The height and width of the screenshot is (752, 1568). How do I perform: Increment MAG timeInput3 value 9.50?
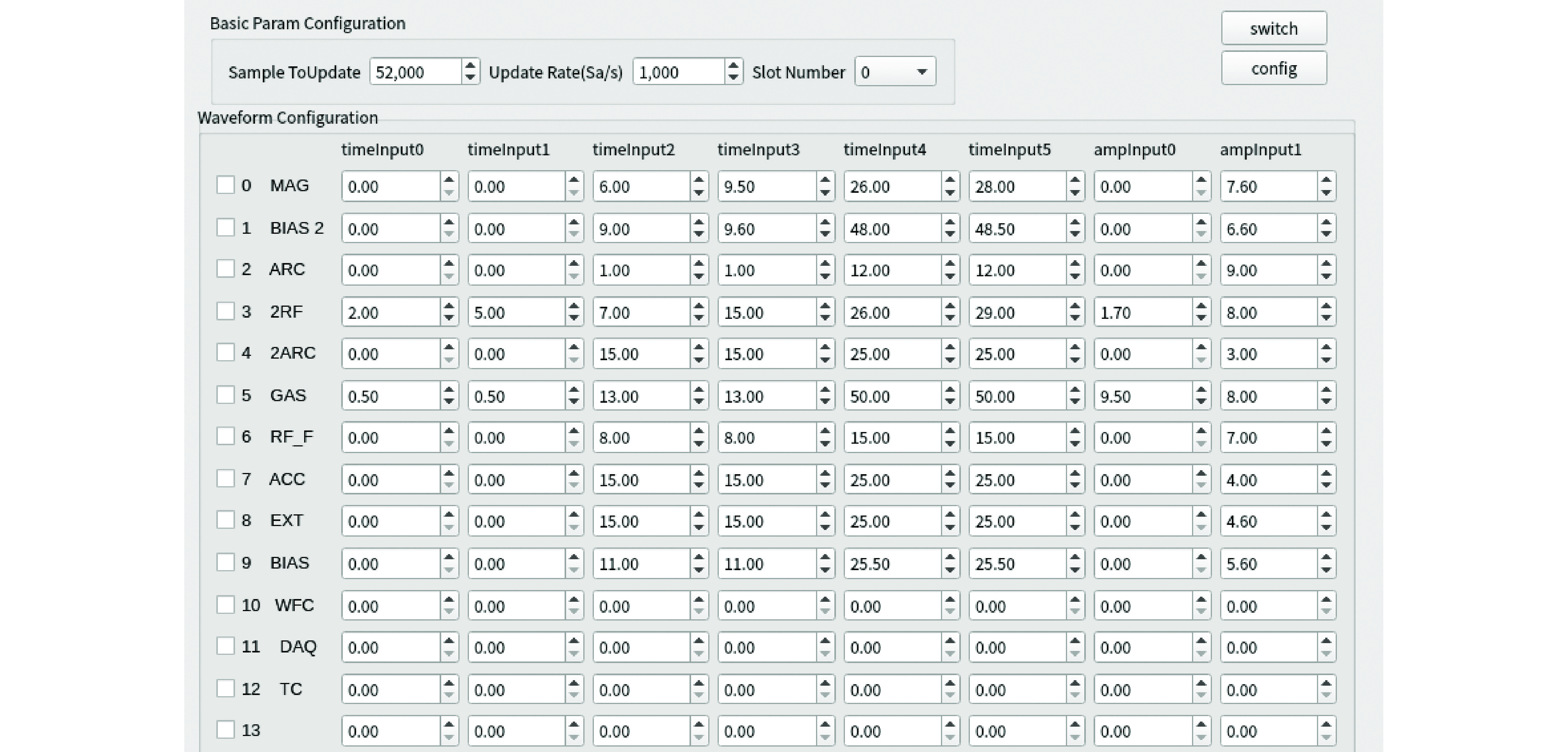click(825, 180)
